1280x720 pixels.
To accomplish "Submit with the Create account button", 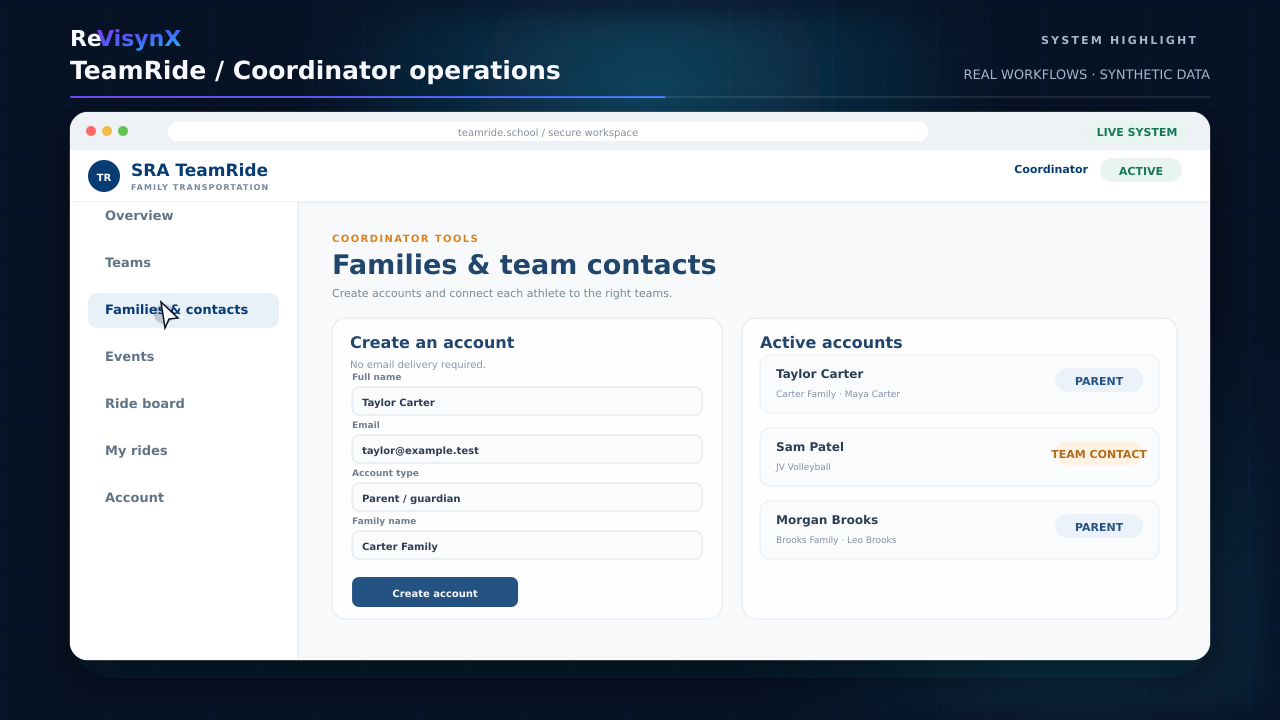I will [x=435, y=592].
